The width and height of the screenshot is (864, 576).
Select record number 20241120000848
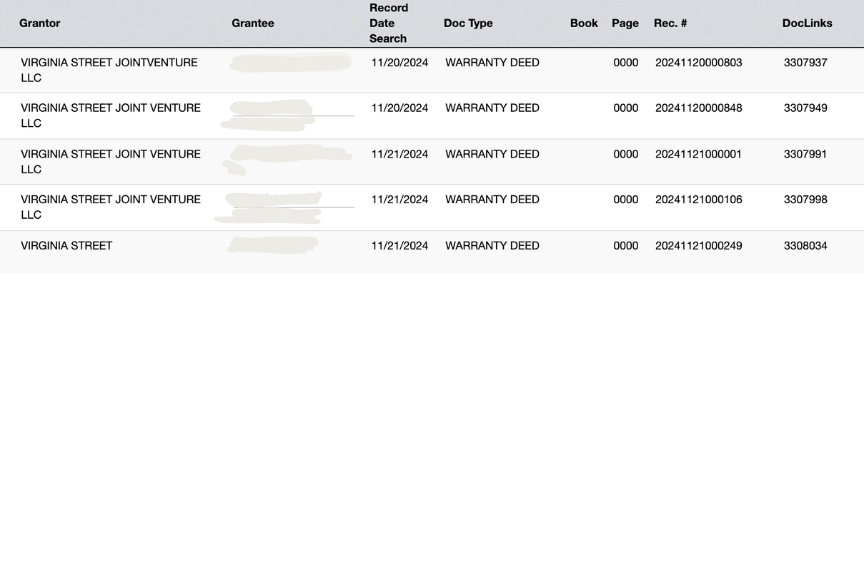click(x=698, y=108)
